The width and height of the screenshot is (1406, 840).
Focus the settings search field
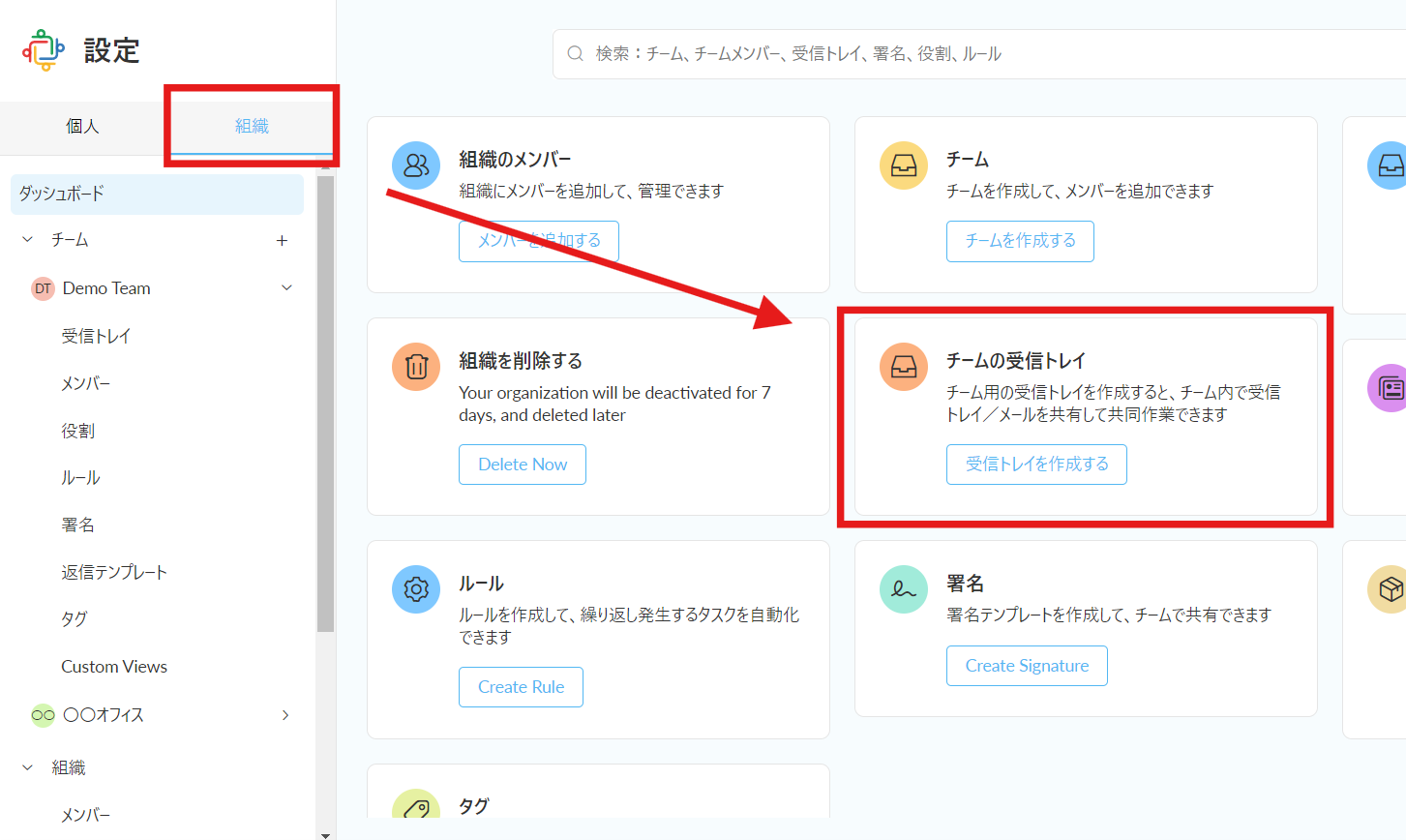[979, 54]
